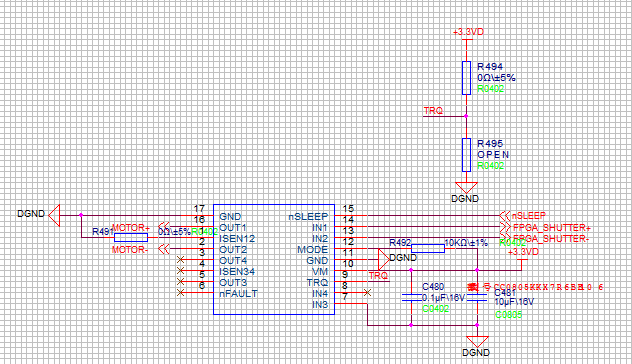Viewport: 632px width, 364px height.
Task: Click DGND ground symbol at bottom right
Action: [477, 342]
